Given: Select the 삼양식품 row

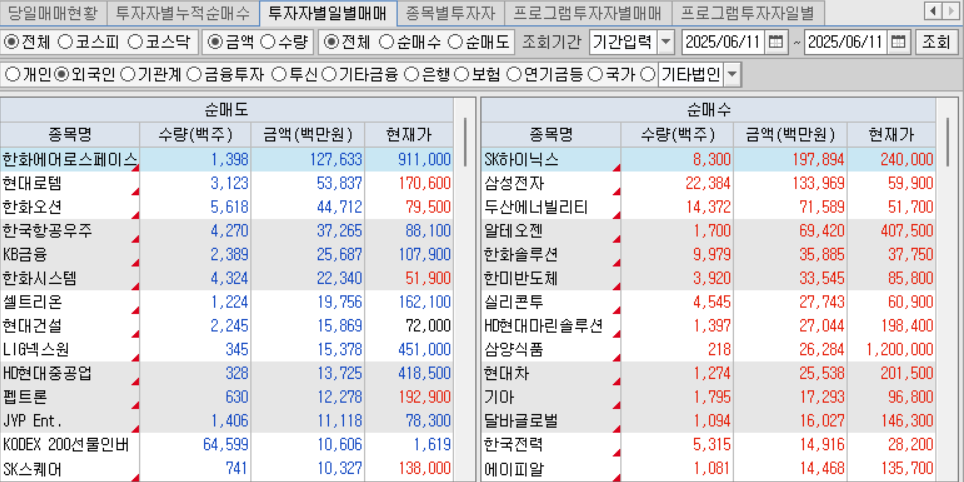Looking at the screenshot, I should [x=708, y=350].
